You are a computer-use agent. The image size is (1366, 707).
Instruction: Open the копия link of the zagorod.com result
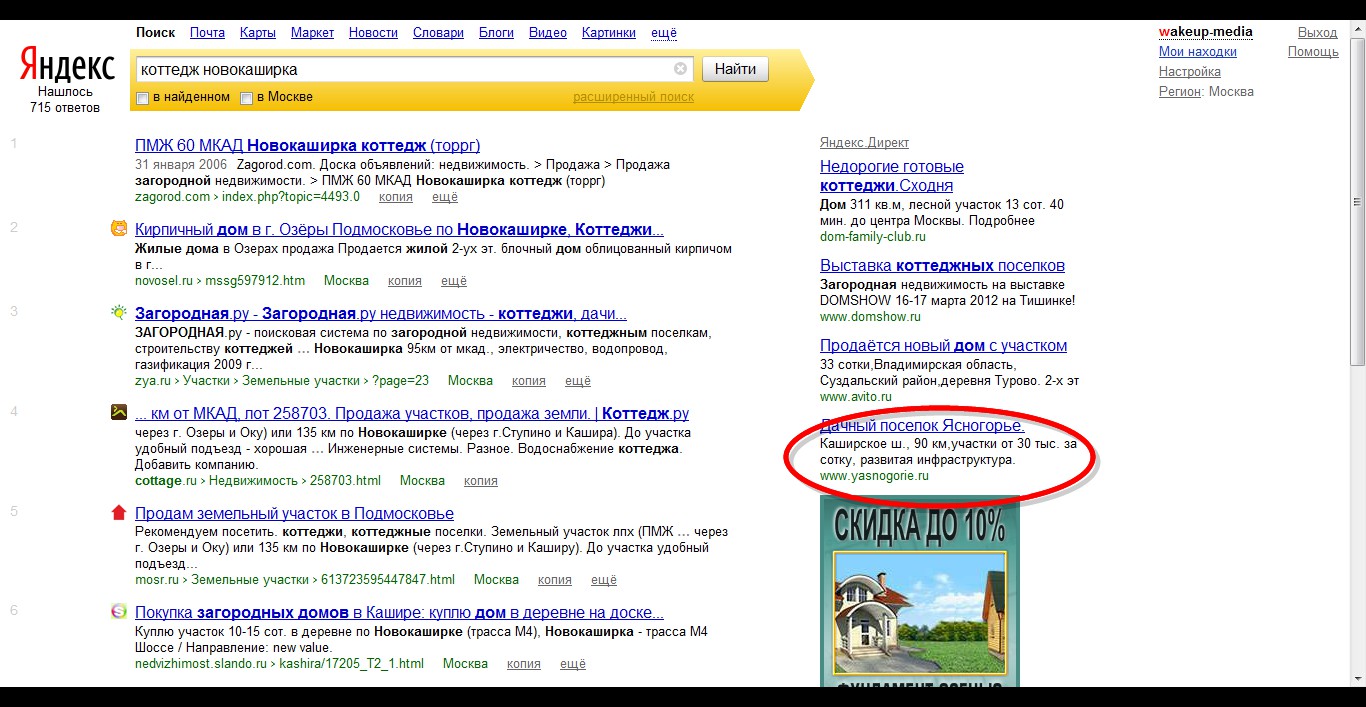396,197
